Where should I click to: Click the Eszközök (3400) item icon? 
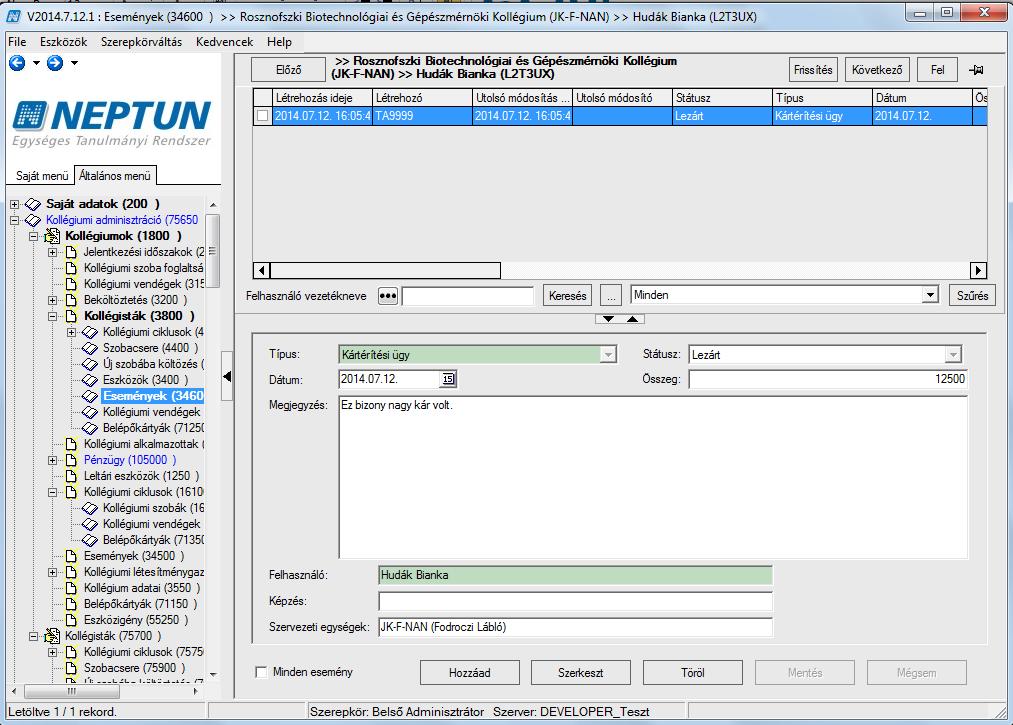(x=90, y=380)
